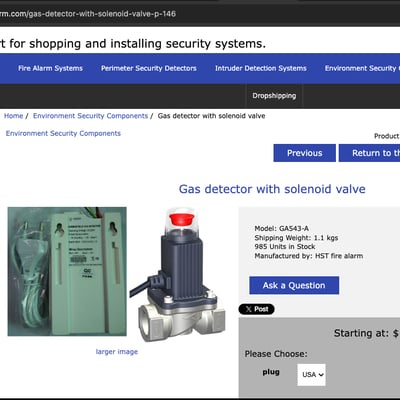Viewport: 400px width, 400px height.
Task: Open Environment Security Components breadcrumb link
Action: [x=90, y=116]
